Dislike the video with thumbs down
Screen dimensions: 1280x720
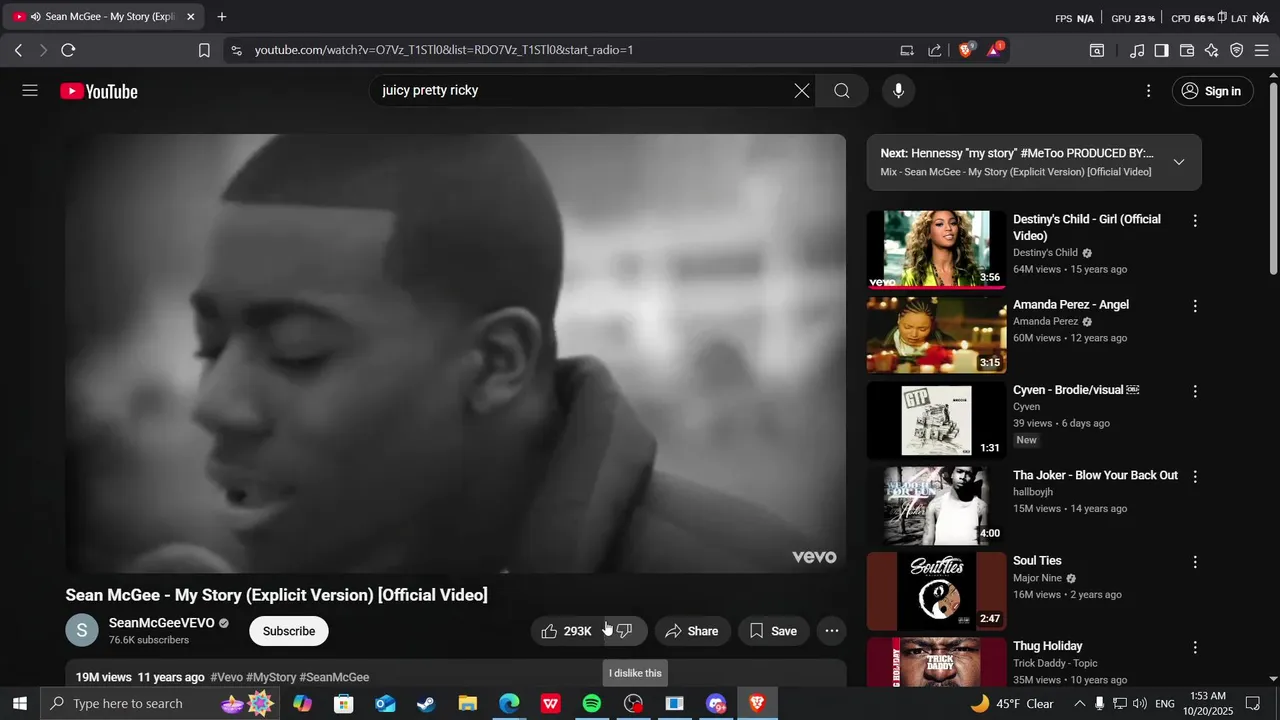tap(625, 631)
